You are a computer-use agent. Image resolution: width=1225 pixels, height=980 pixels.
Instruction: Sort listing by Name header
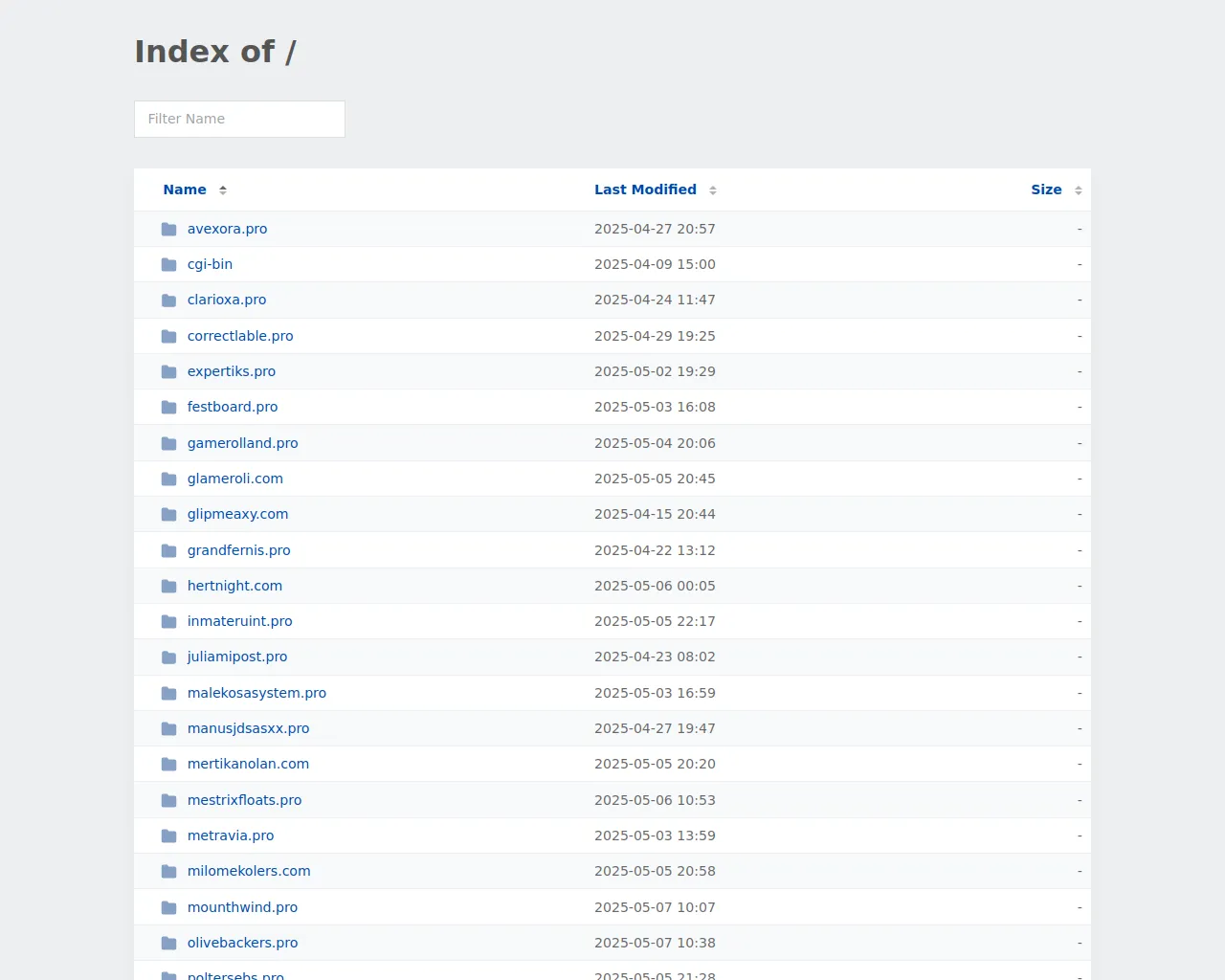(185, 189)
